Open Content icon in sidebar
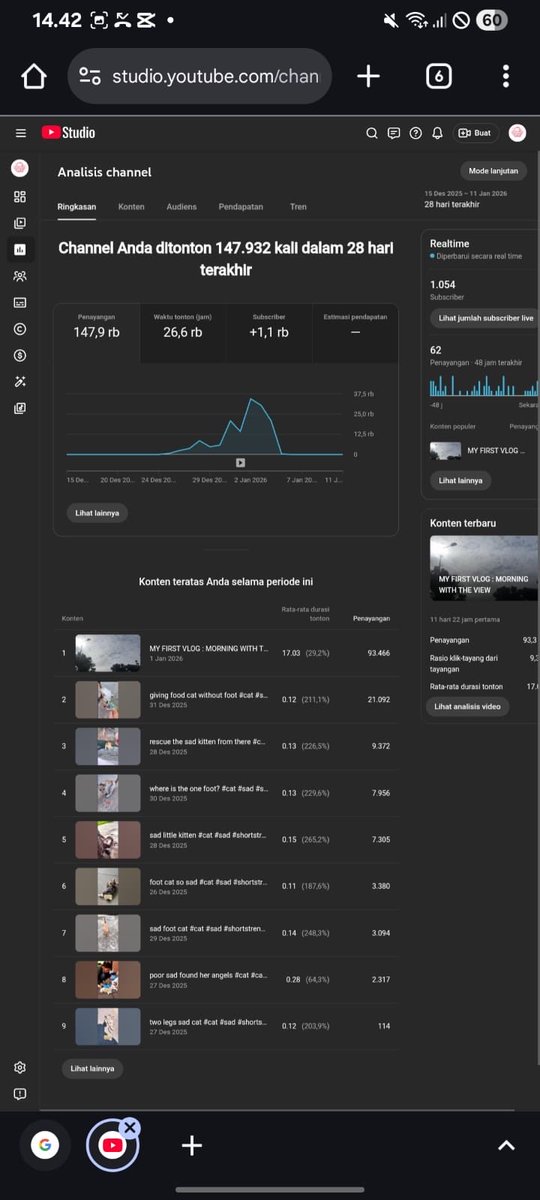The width and height of the screenshot is (540, 1200). click(x=20, y=223)
